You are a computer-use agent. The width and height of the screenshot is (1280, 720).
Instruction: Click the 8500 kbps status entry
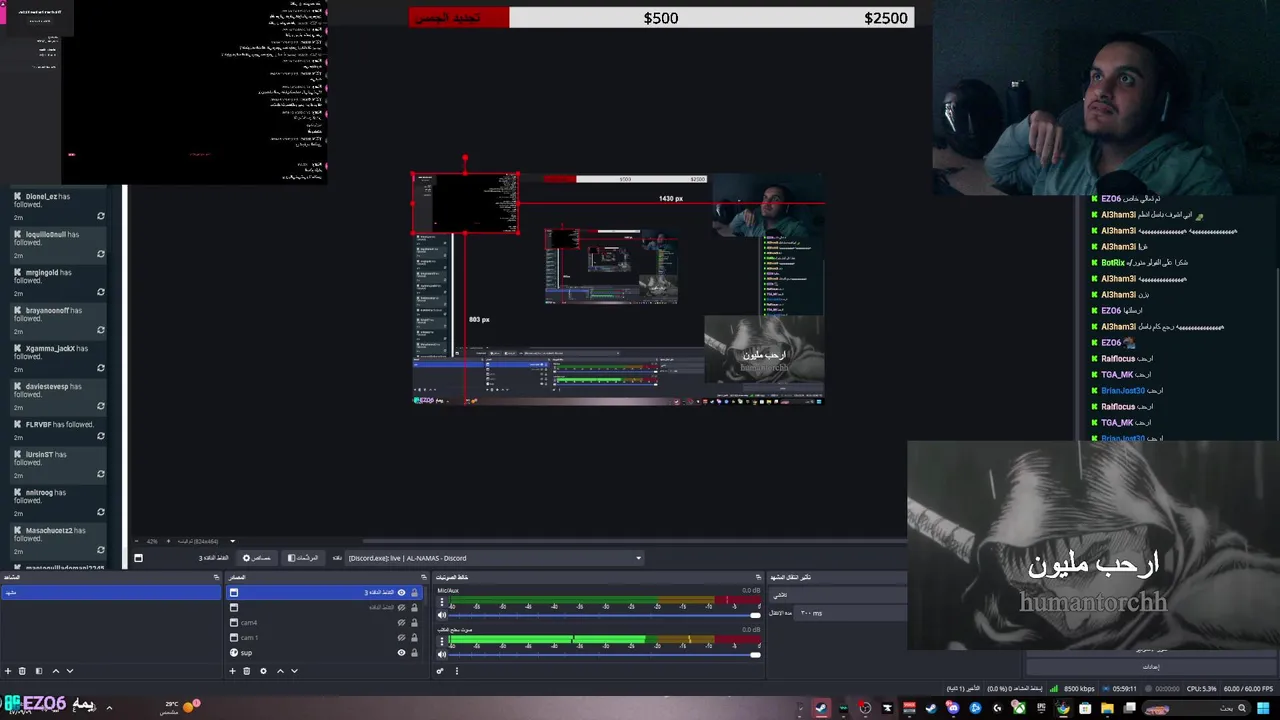click(x=1074, y=688)
